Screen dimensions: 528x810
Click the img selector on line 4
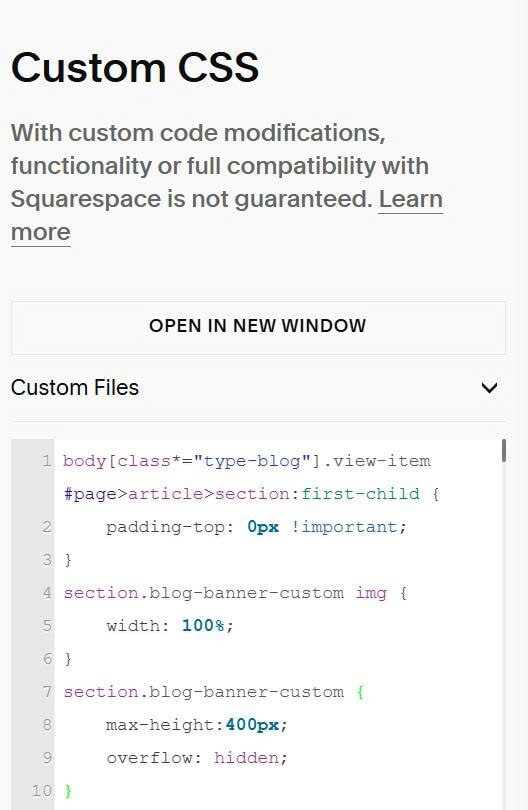[371, 593]
